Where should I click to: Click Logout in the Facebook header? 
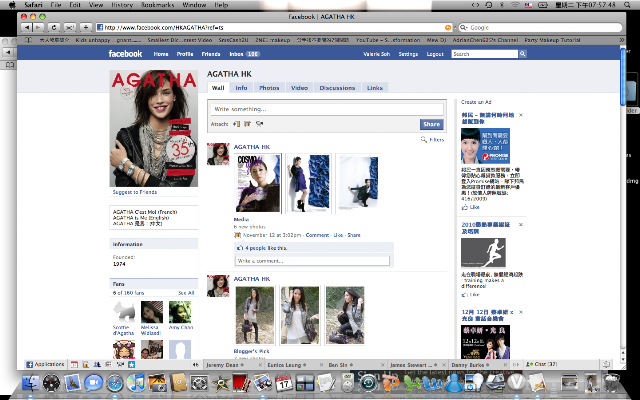click(435, 54)
